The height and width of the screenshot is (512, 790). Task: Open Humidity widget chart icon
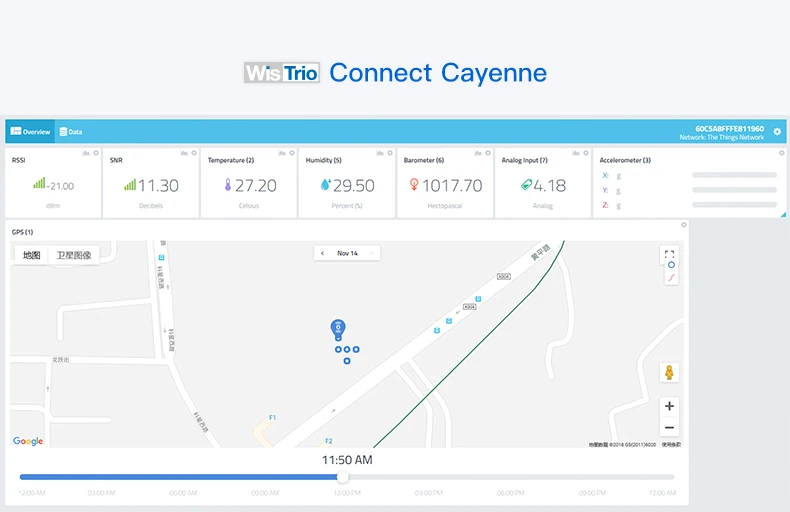click(x=380, y=153)
